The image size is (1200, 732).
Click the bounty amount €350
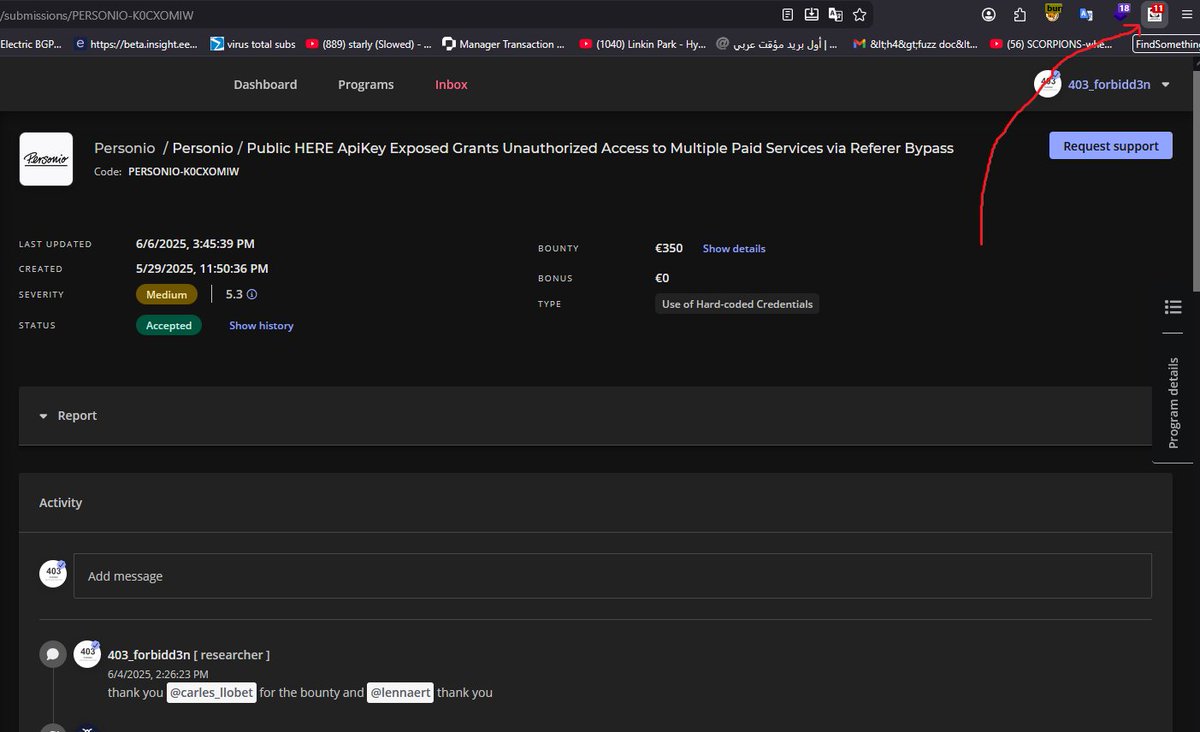coord(669,248)
